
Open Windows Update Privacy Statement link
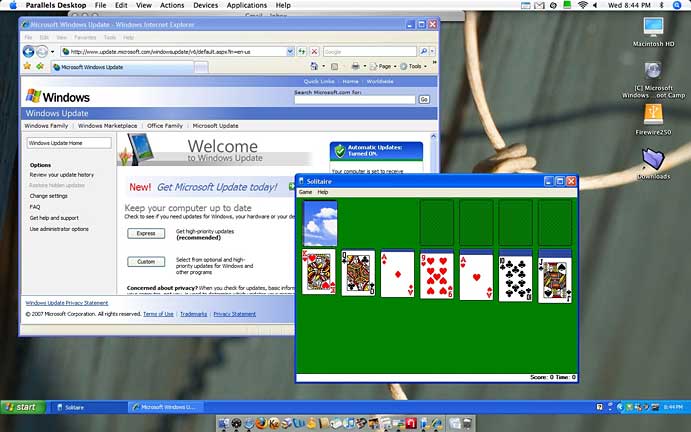tap(67, 303)
